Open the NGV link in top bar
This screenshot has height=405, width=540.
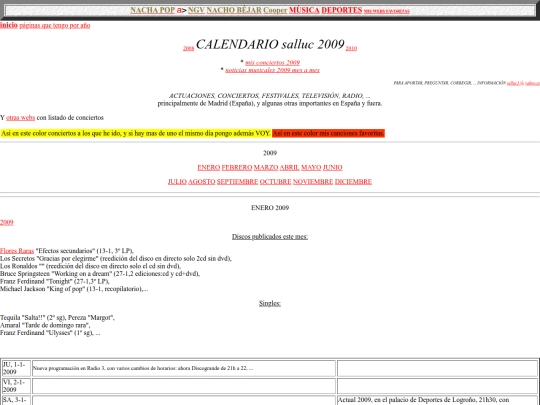click(196, 10)
